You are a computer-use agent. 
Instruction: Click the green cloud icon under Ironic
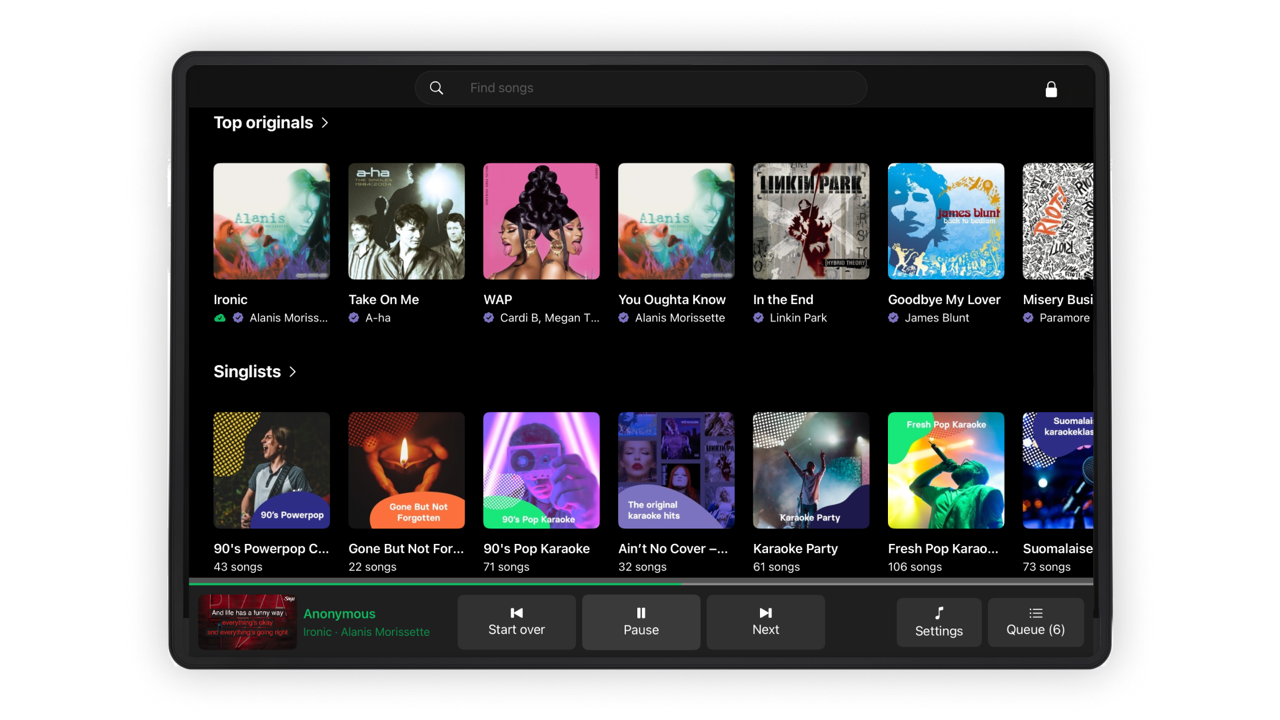point(220,318)
